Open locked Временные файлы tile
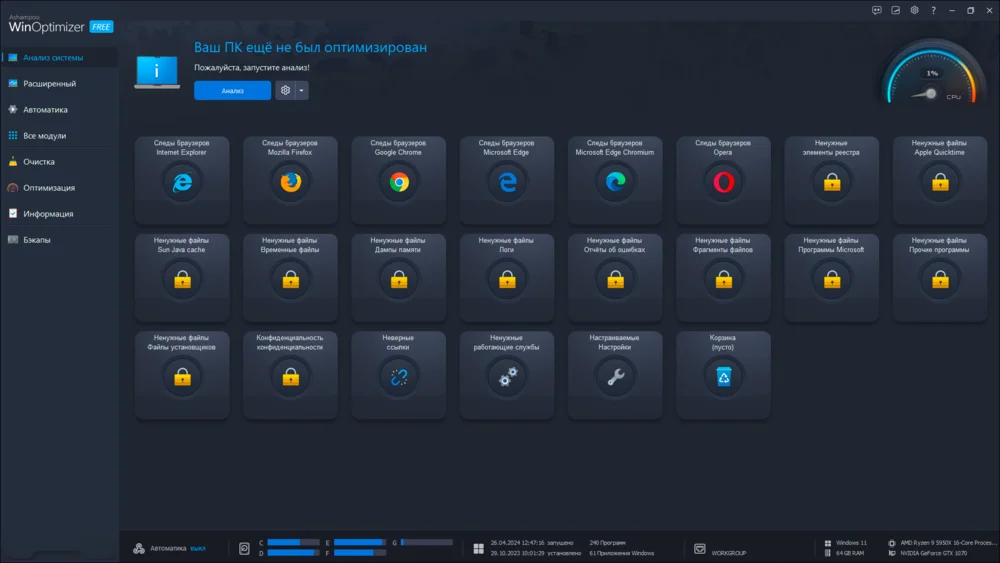This screenshot has height=563, width=1000. [x=290, y=278]
